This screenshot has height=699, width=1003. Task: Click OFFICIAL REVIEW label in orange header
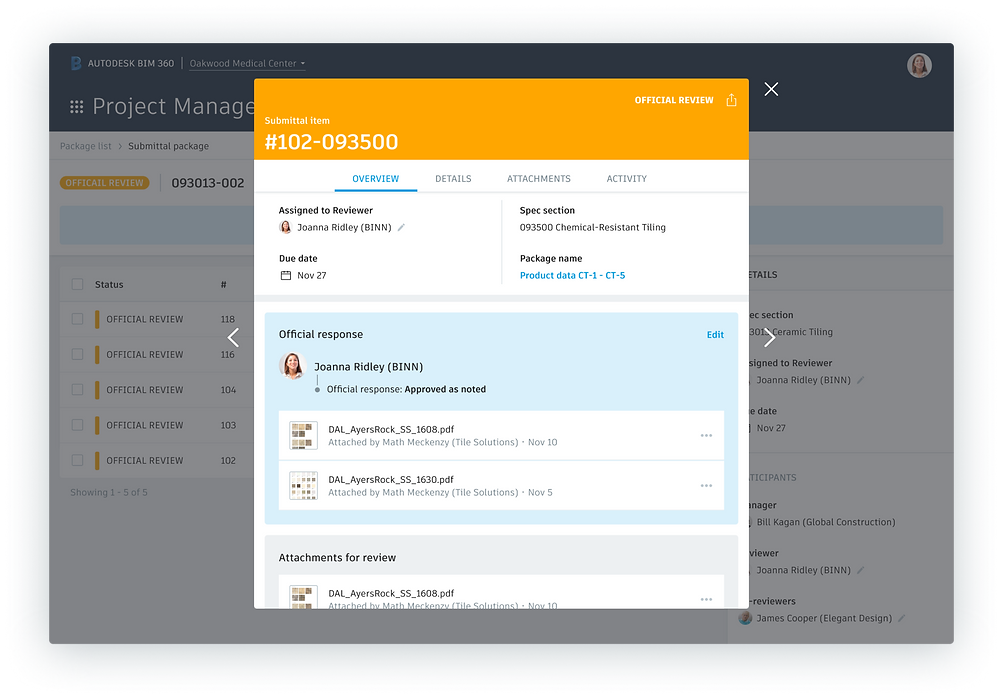pos(674,100)
